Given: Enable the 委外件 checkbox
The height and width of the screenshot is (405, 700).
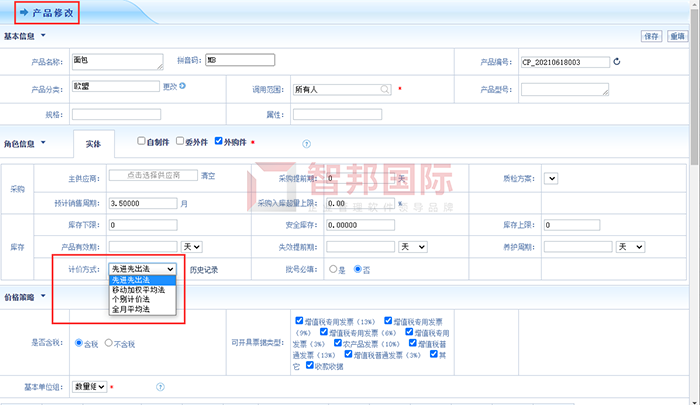Looking at the screenshot, I should tap(180, 141).
